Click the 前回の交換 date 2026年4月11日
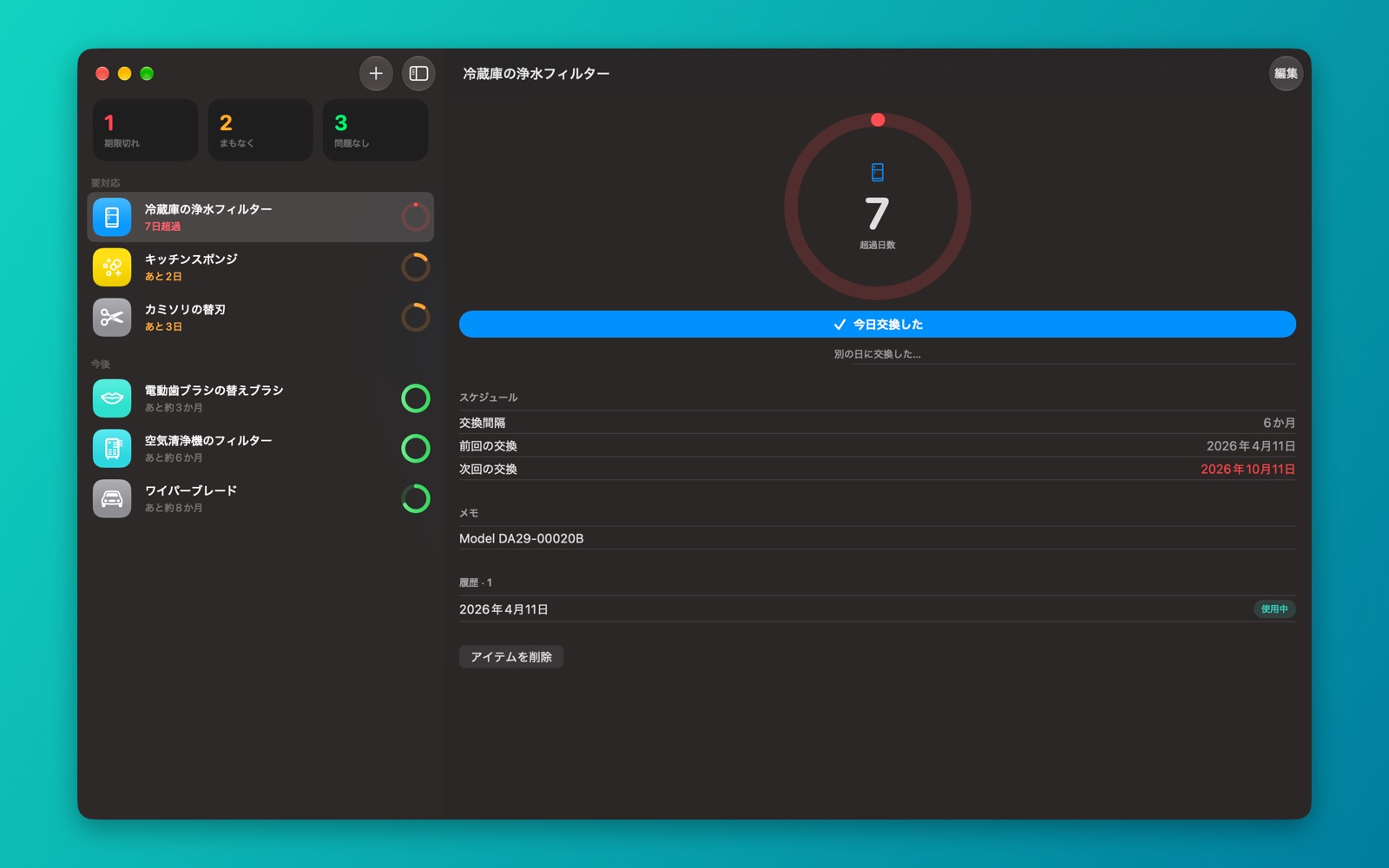The height and width of the screenshot is (868, 1389). [1251, 446]
